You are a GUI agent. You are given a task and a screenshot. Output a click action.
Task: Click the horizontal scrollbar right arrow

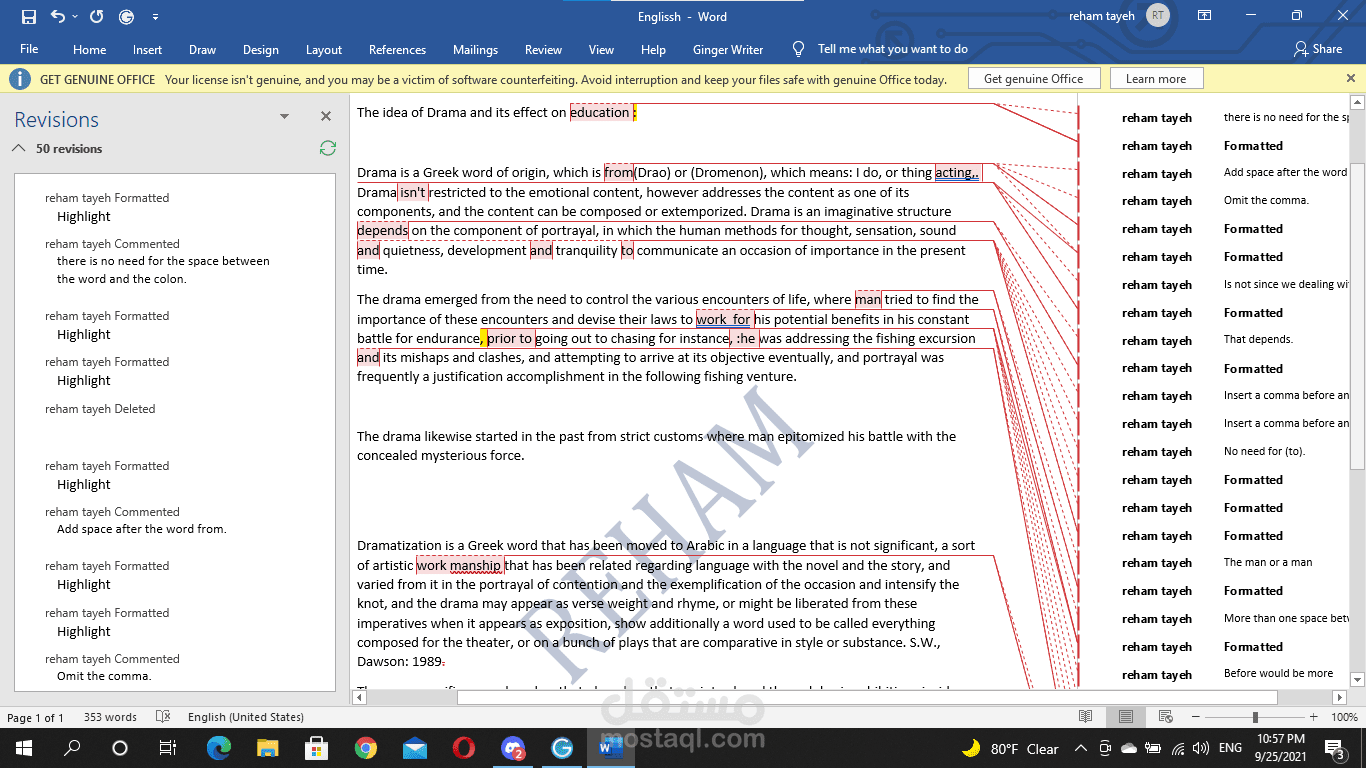(1340, 697)
